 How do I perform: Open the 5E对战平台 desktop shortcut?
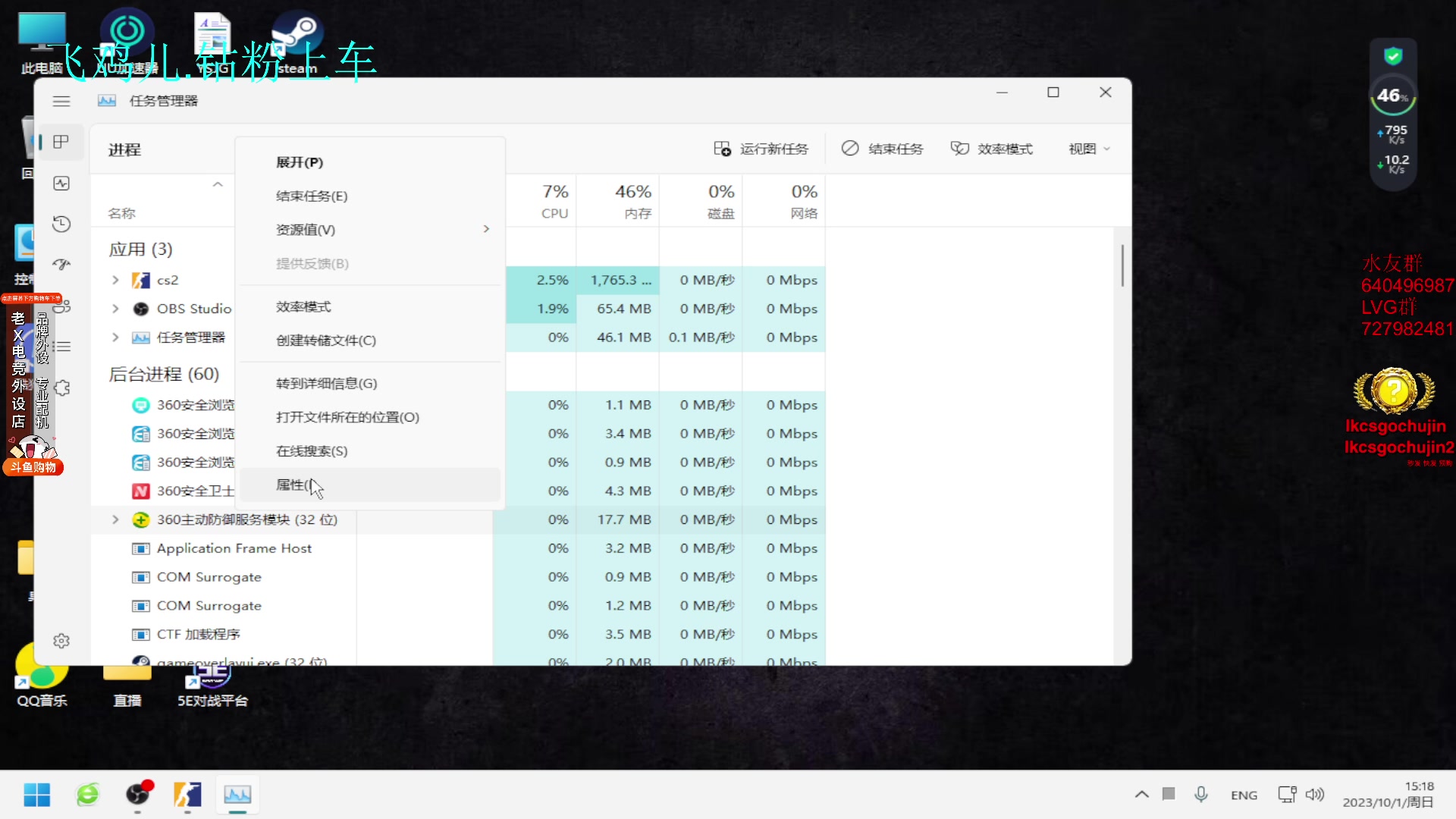click(x=213, y=686)
